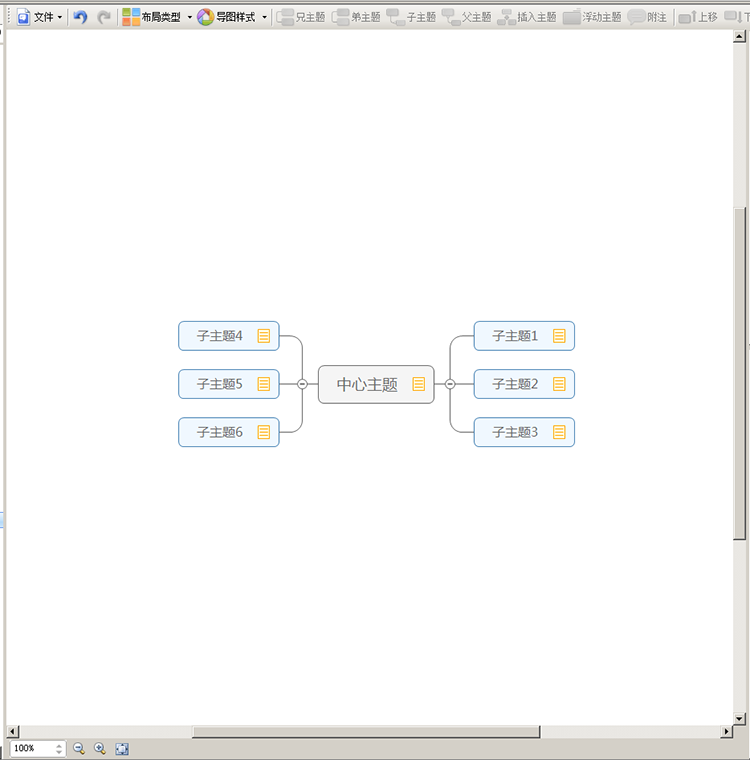
Task: Collapse the right branch of 中心主题
Action: [450, 384]
